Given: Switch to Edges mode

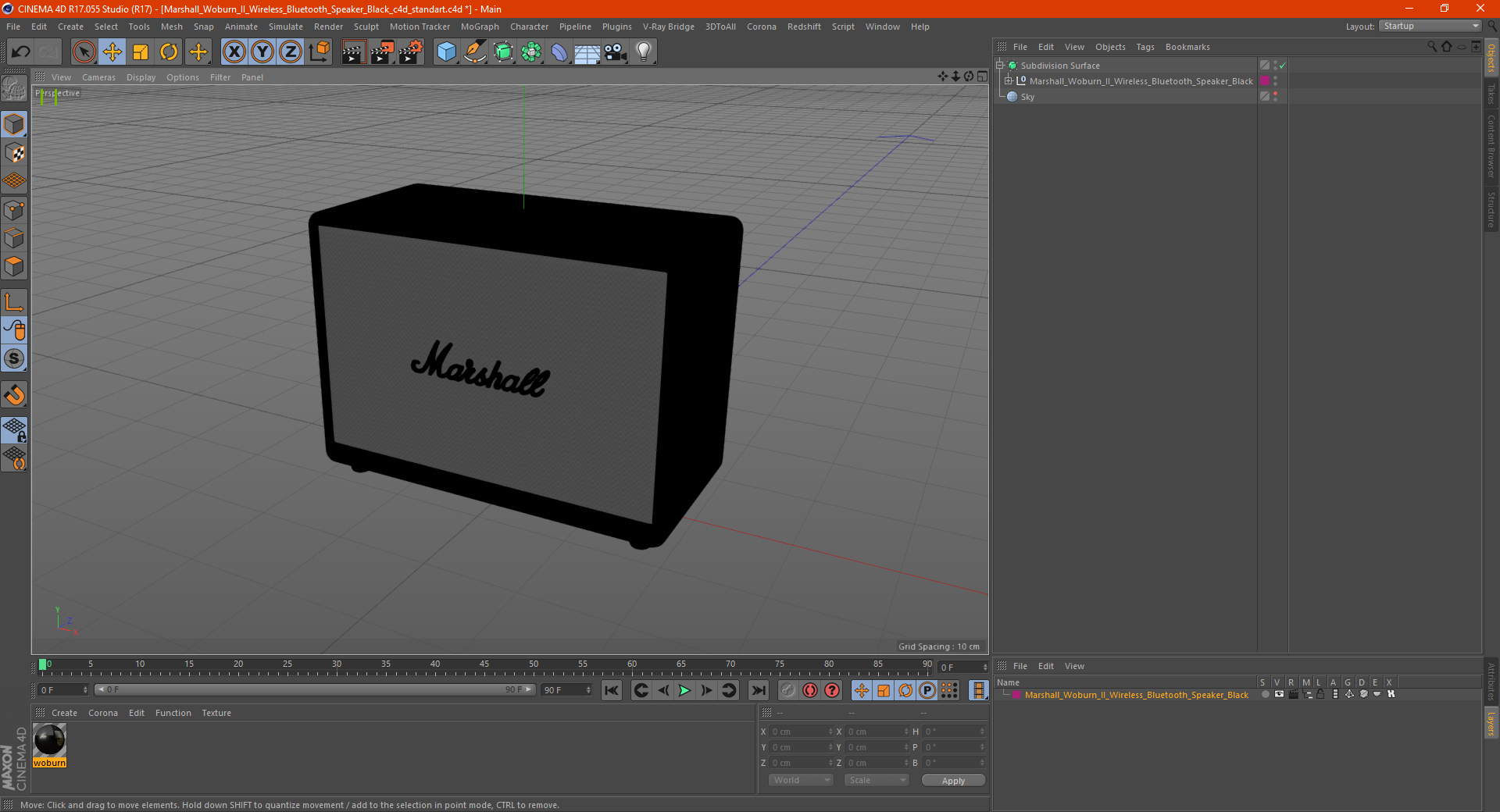Looking at the screenshot, I should coord(14,238).
